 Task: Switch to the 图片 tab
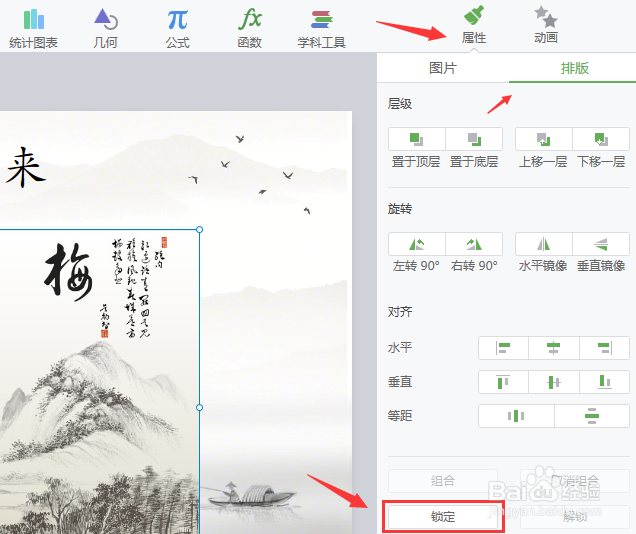pos(443,68)
